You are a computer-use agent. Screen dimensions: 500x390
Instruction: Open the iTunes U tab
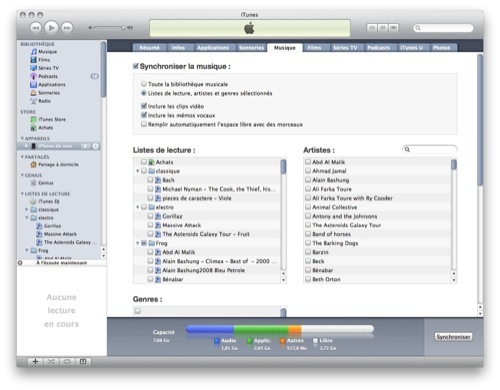[x=412, y=48]
